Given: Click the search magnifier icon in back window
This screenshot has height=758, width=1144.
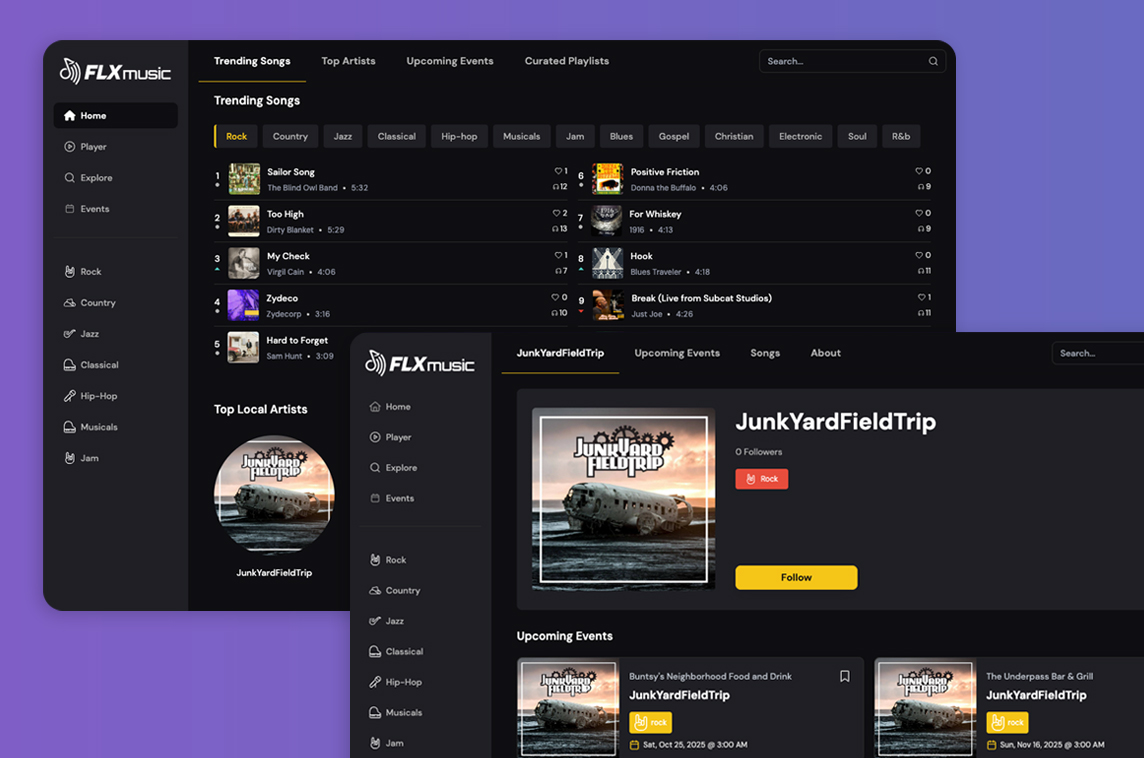Looking at the screenshot, I should [933, 61].
